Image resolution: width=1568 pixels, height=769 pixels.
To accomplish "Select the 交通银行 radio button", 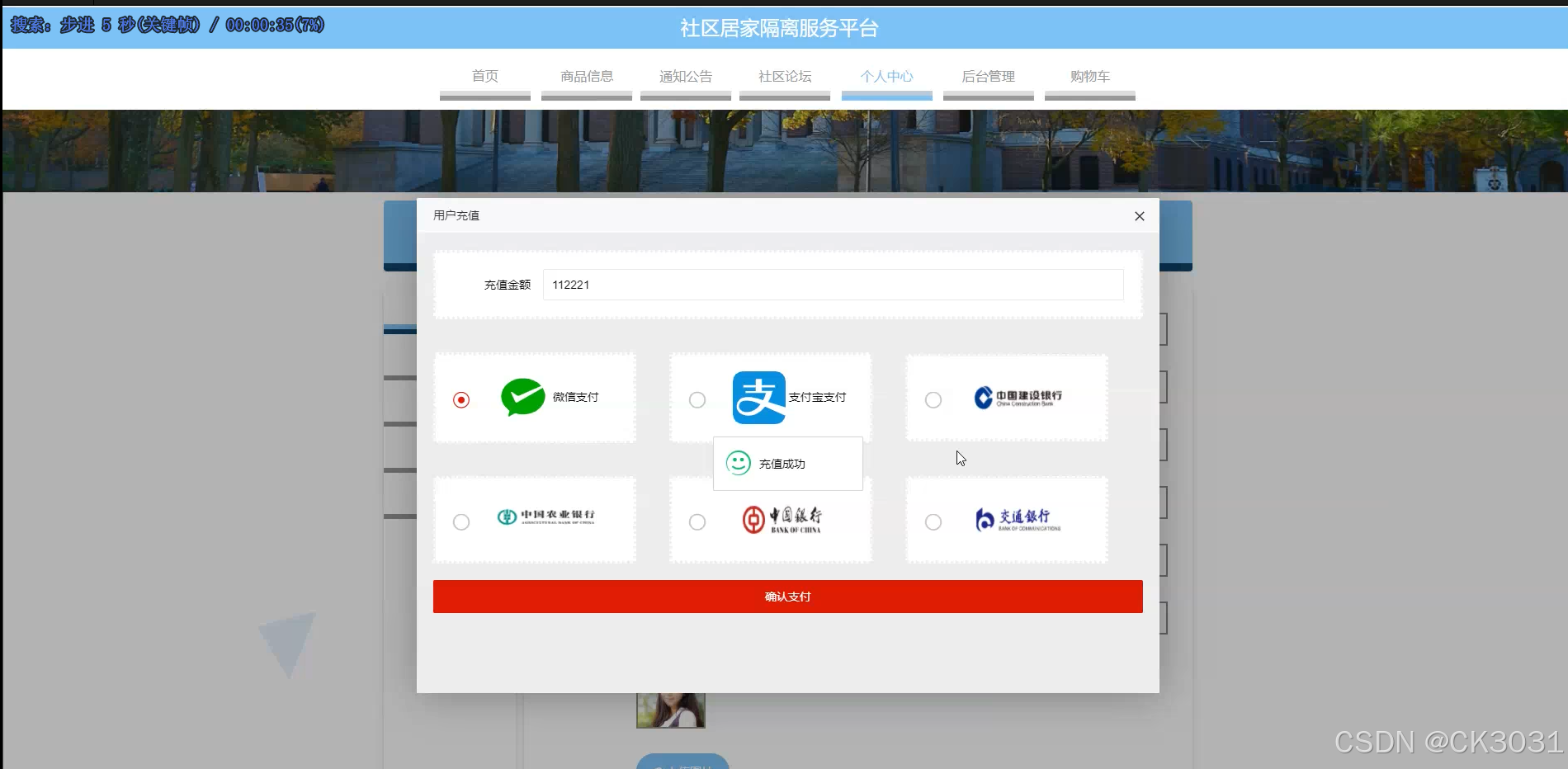I will [x=933, y=522].
